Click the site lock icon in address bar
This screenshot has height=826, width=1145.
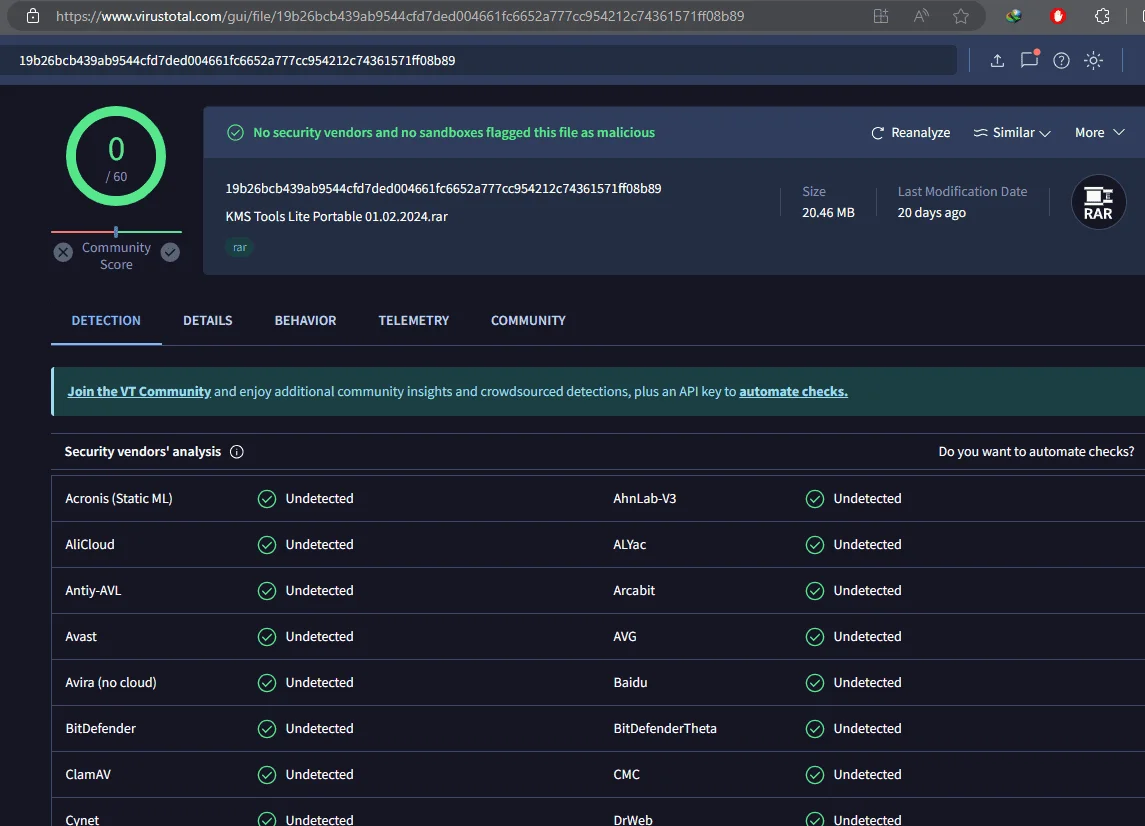point(33,16)
